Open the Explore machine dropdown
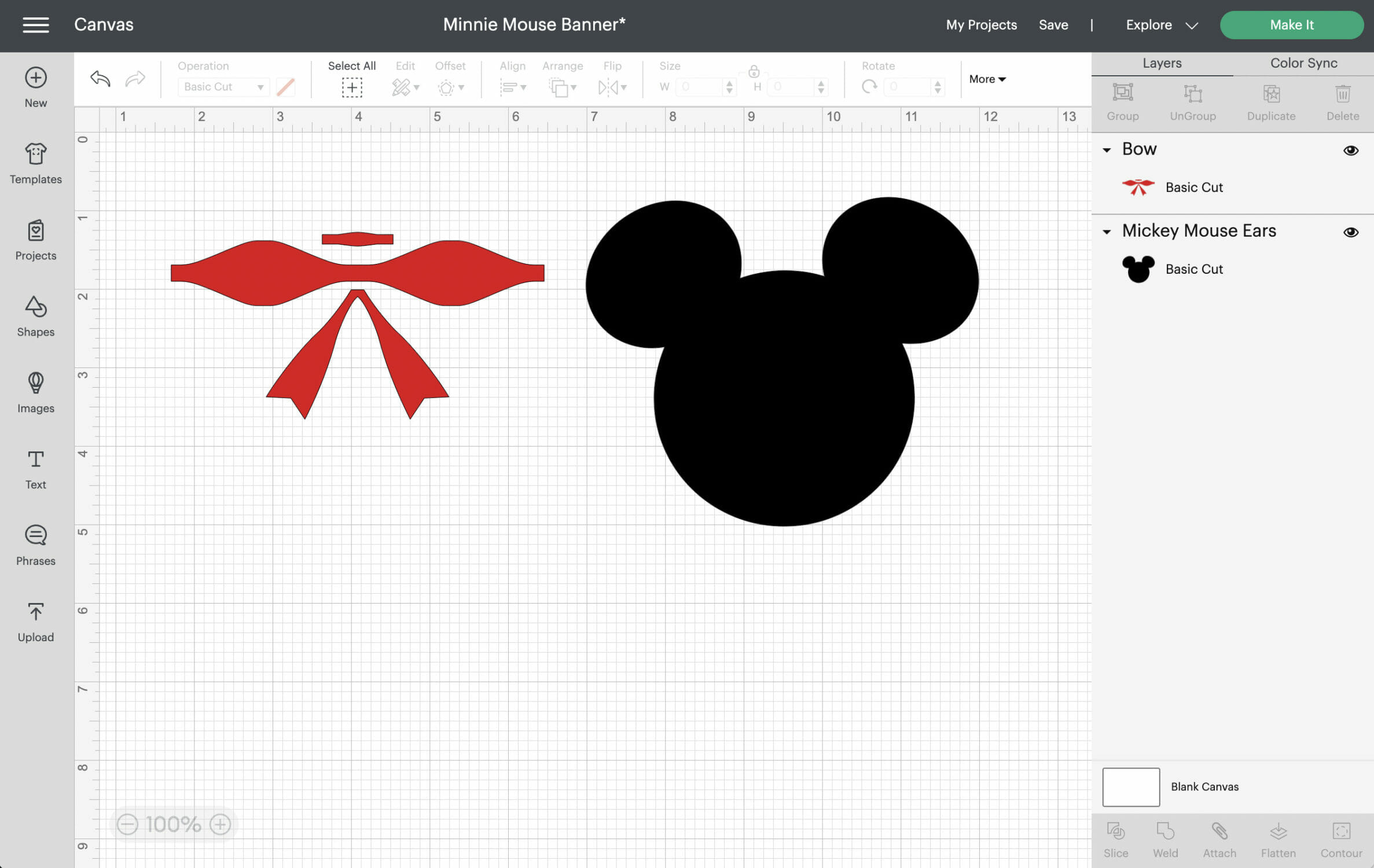1374x868 pixels. (x=1162, y=25)
